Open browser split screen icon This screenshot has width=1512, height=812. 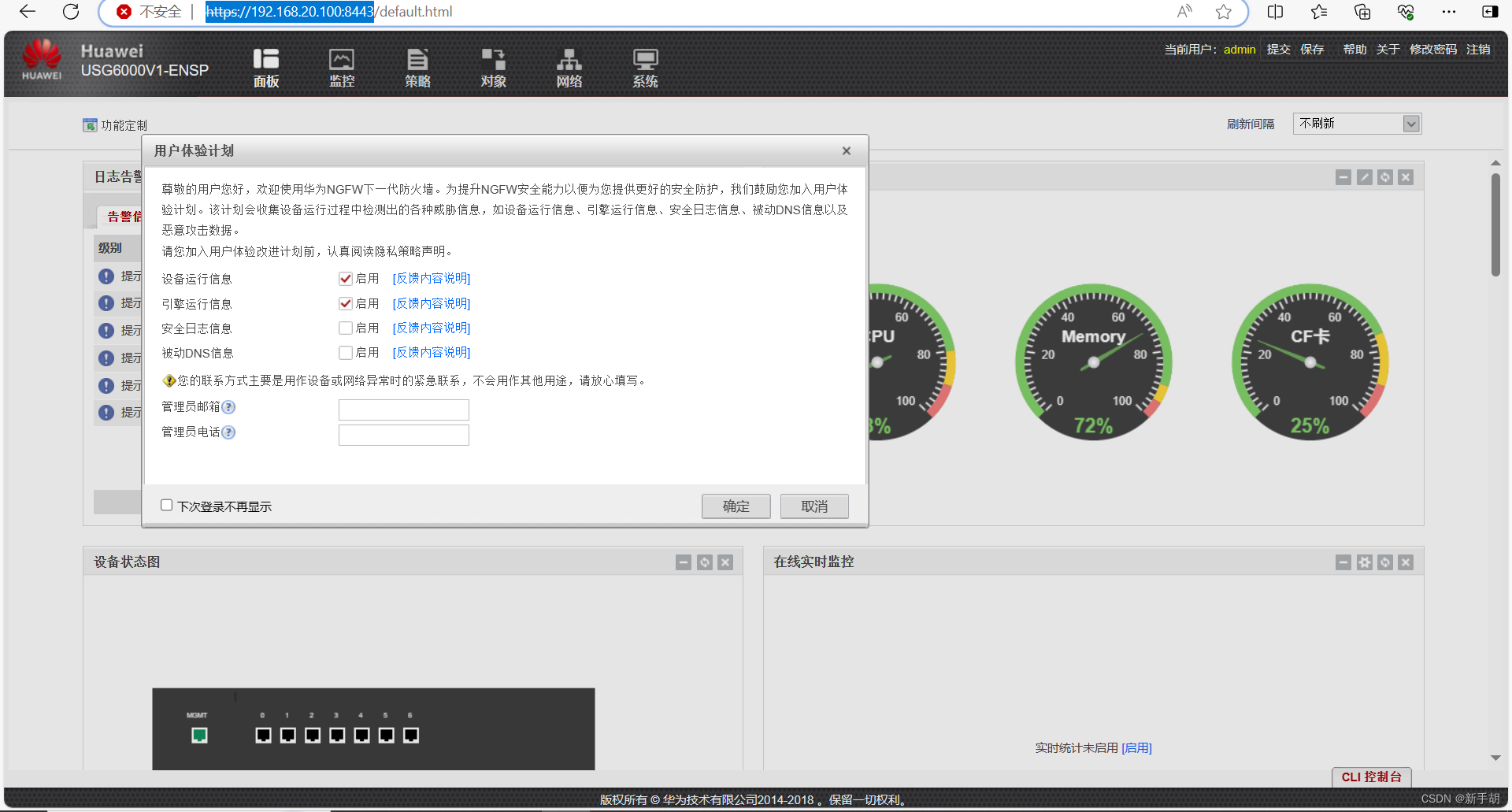pyautogui.click(x=1276, y=12)
